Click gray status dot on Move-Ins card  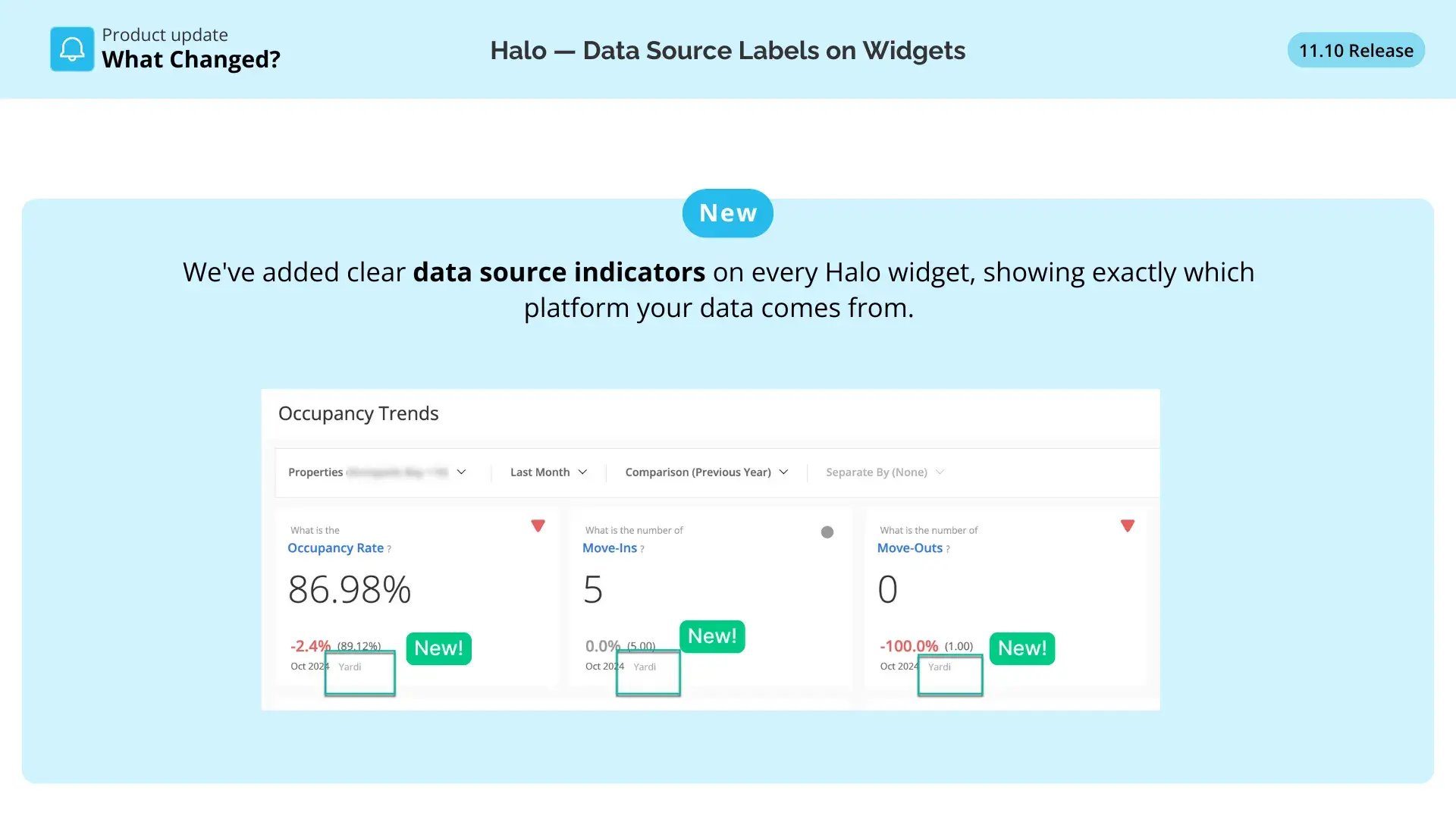coord(827,532)
